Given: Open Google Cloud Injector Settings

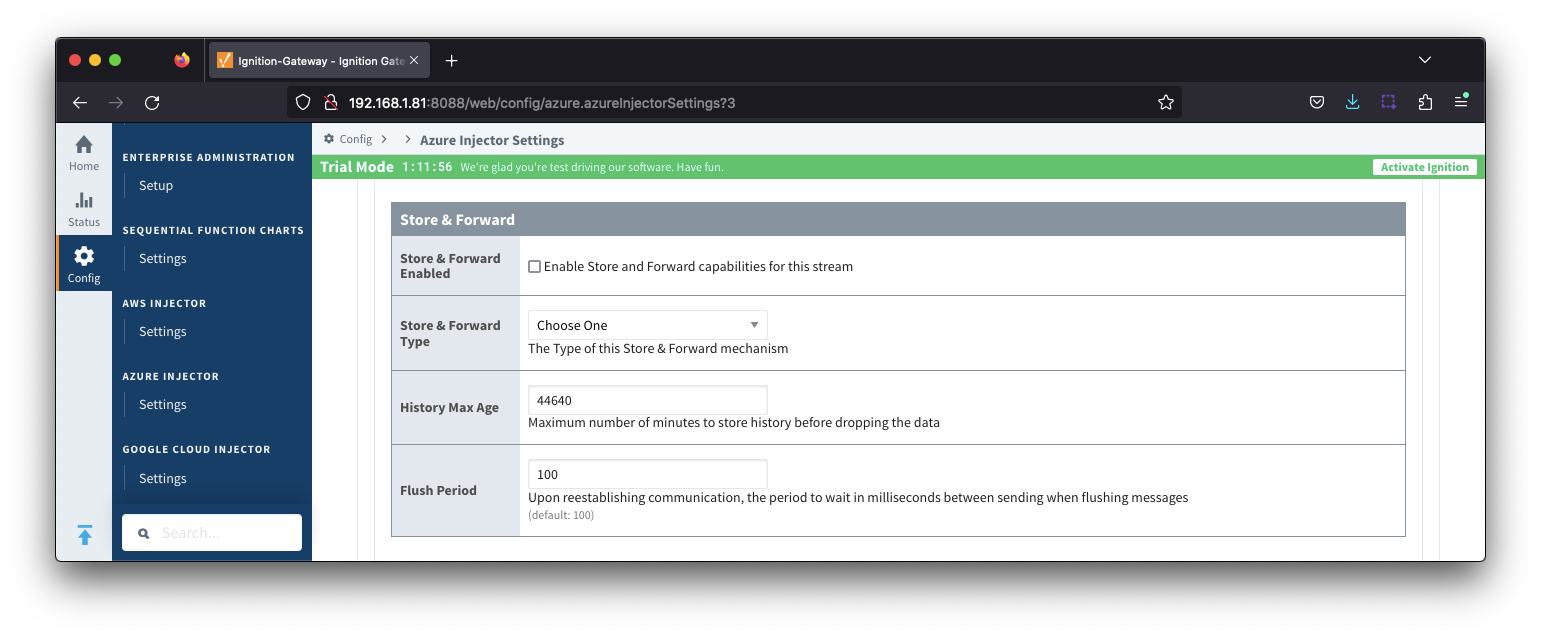Looking at the screenshot, I should click(163, 479).
